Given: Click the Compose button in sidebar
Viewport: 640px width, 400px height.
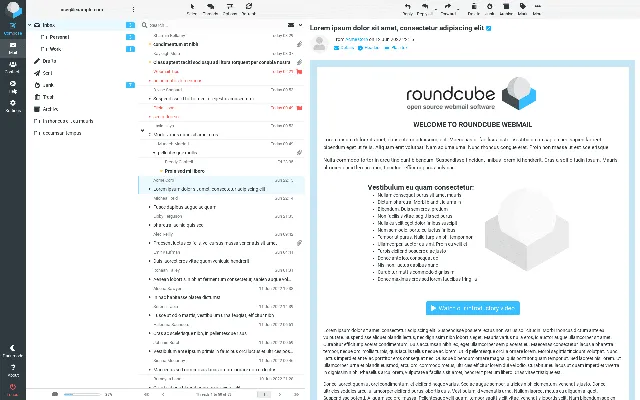Looking at the screenshot, I should pyautogui.click(x=13, y=29).
